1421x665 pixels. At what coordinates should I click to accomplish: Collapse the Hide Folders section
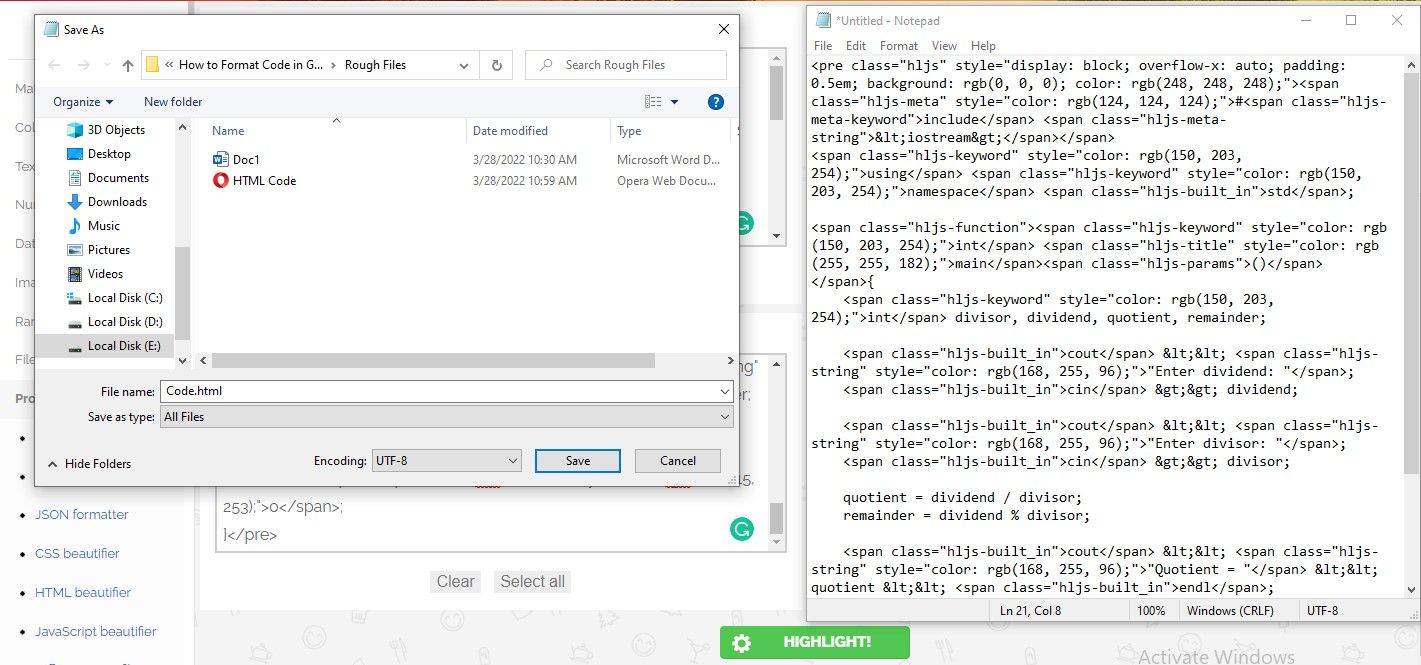[93, 463]
